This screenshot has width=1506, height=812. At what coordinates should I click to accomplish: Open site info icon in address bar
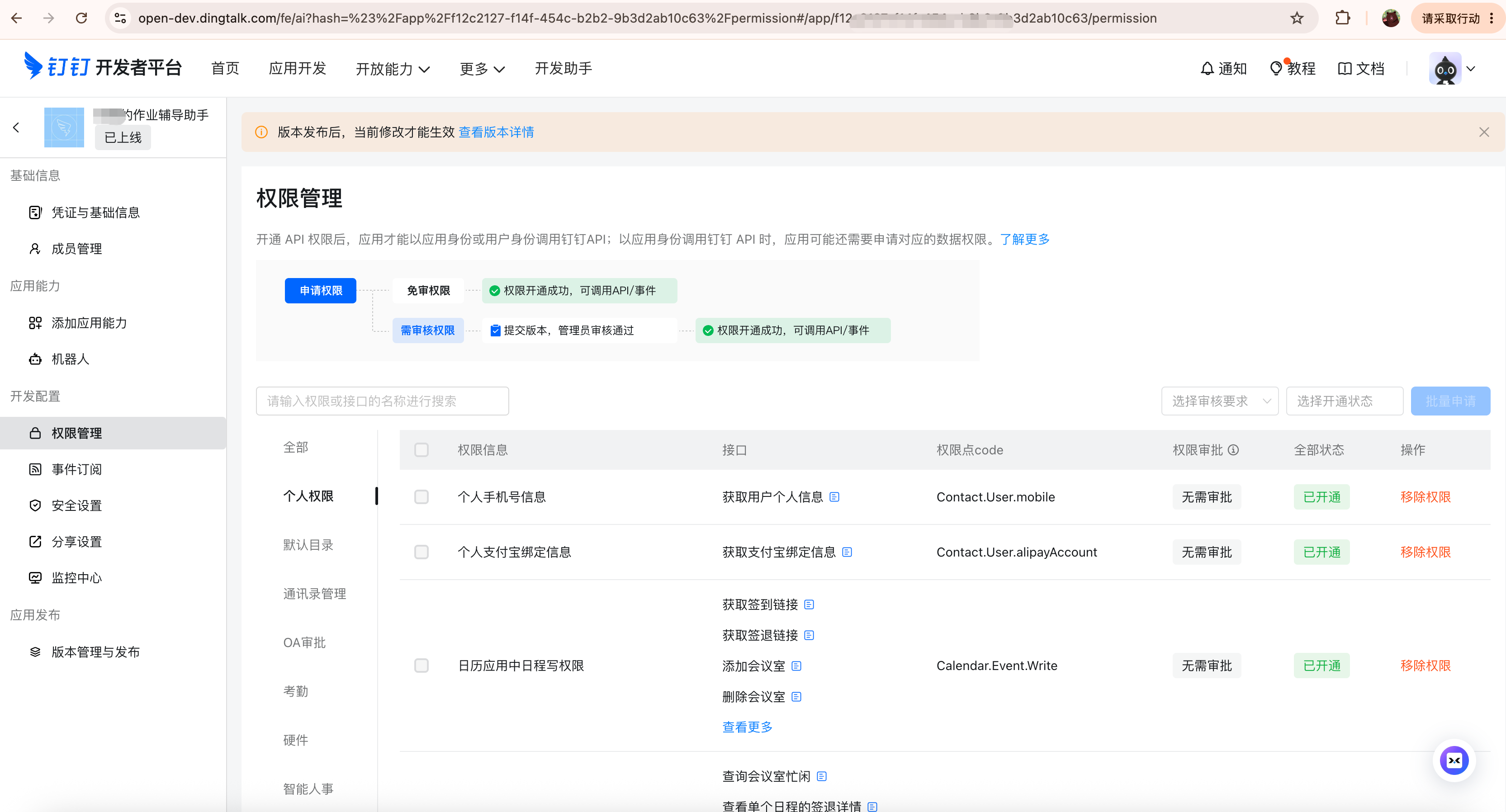click(120, 18)
